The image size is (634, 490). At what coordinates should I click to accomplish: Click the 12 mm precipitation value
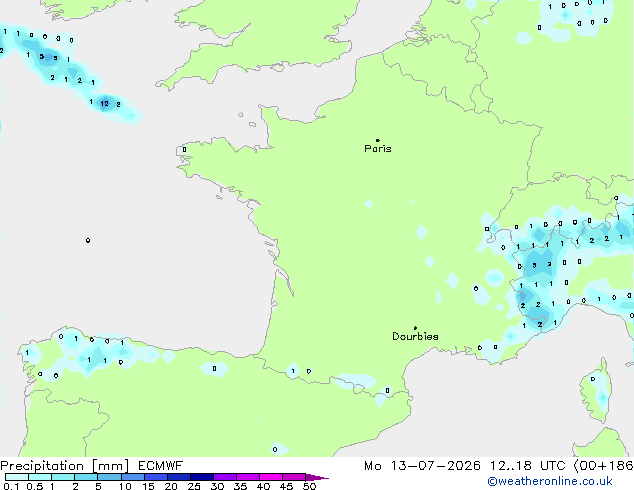pyautogui.click(x=105, y=103)
